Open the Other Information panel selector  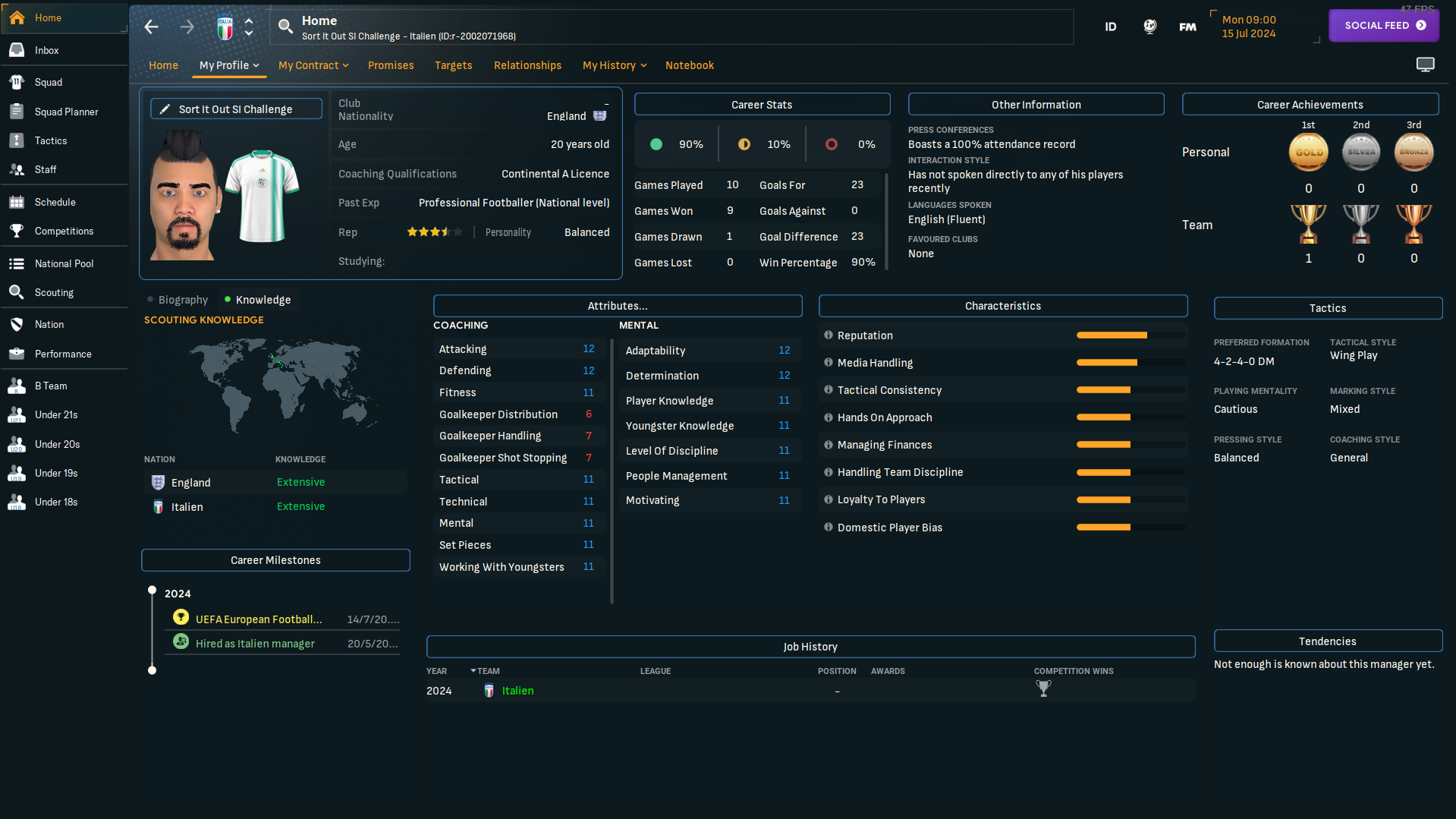(1036, 105)
